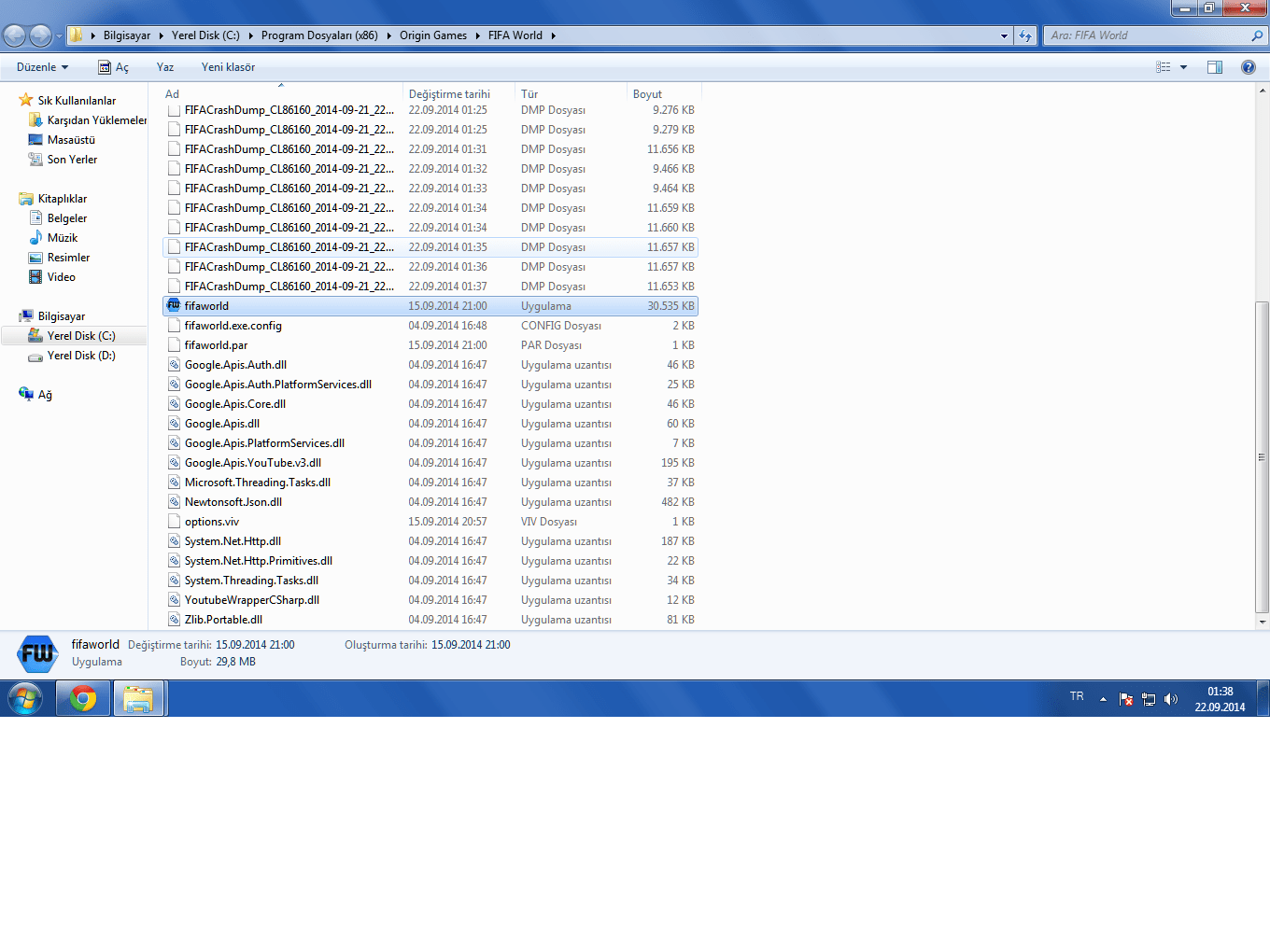Click the TR language indicator in taskbar

pos(1077,696)
